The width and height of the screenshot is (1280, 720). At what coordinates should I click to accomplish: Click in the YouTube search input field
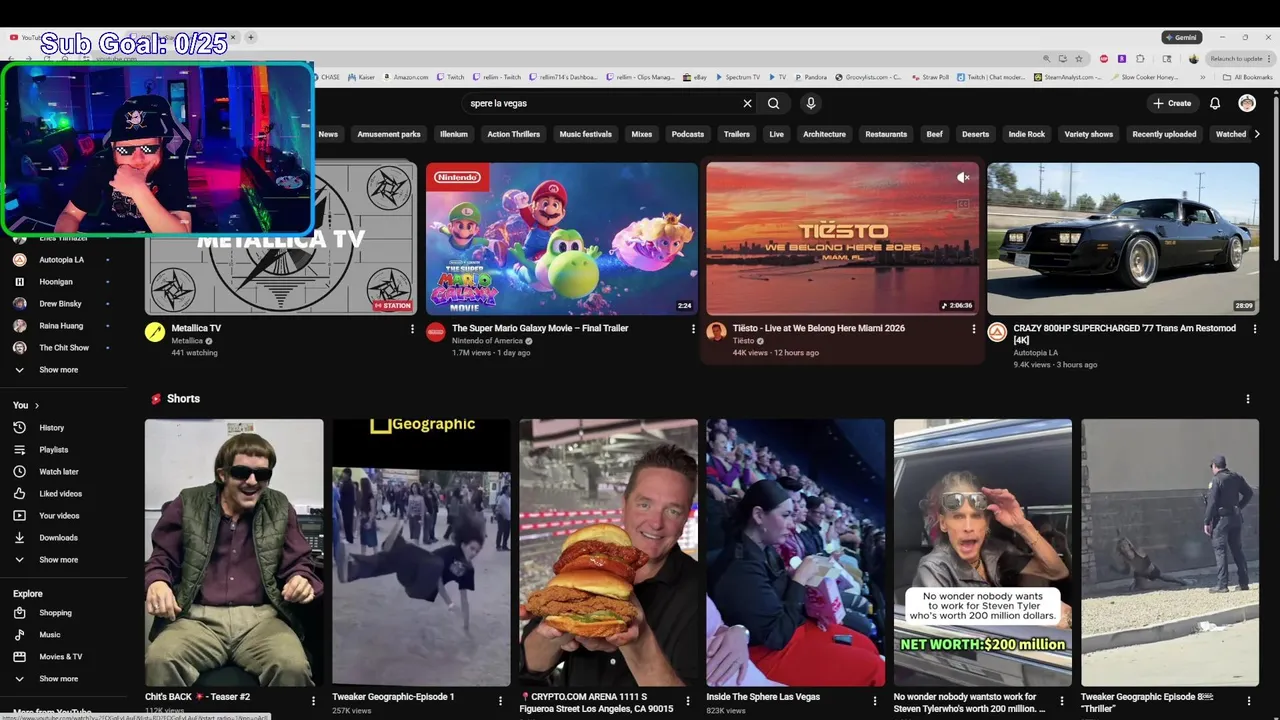[x=600, y=103]
